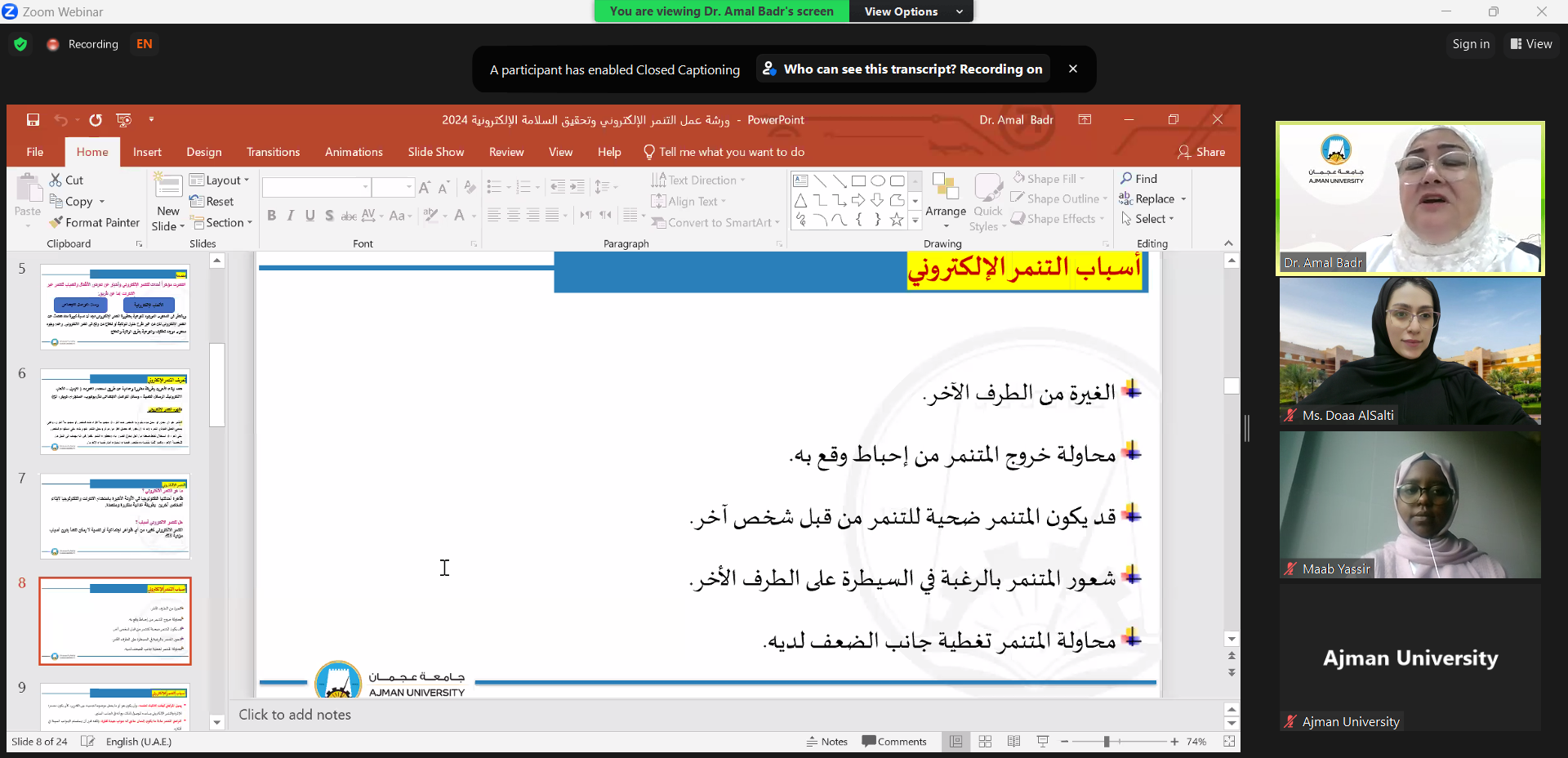Image resolution: width=1568 pixels, height=758 pixels.
Task: Toggle the Comments pane
Action: (894, 742)
